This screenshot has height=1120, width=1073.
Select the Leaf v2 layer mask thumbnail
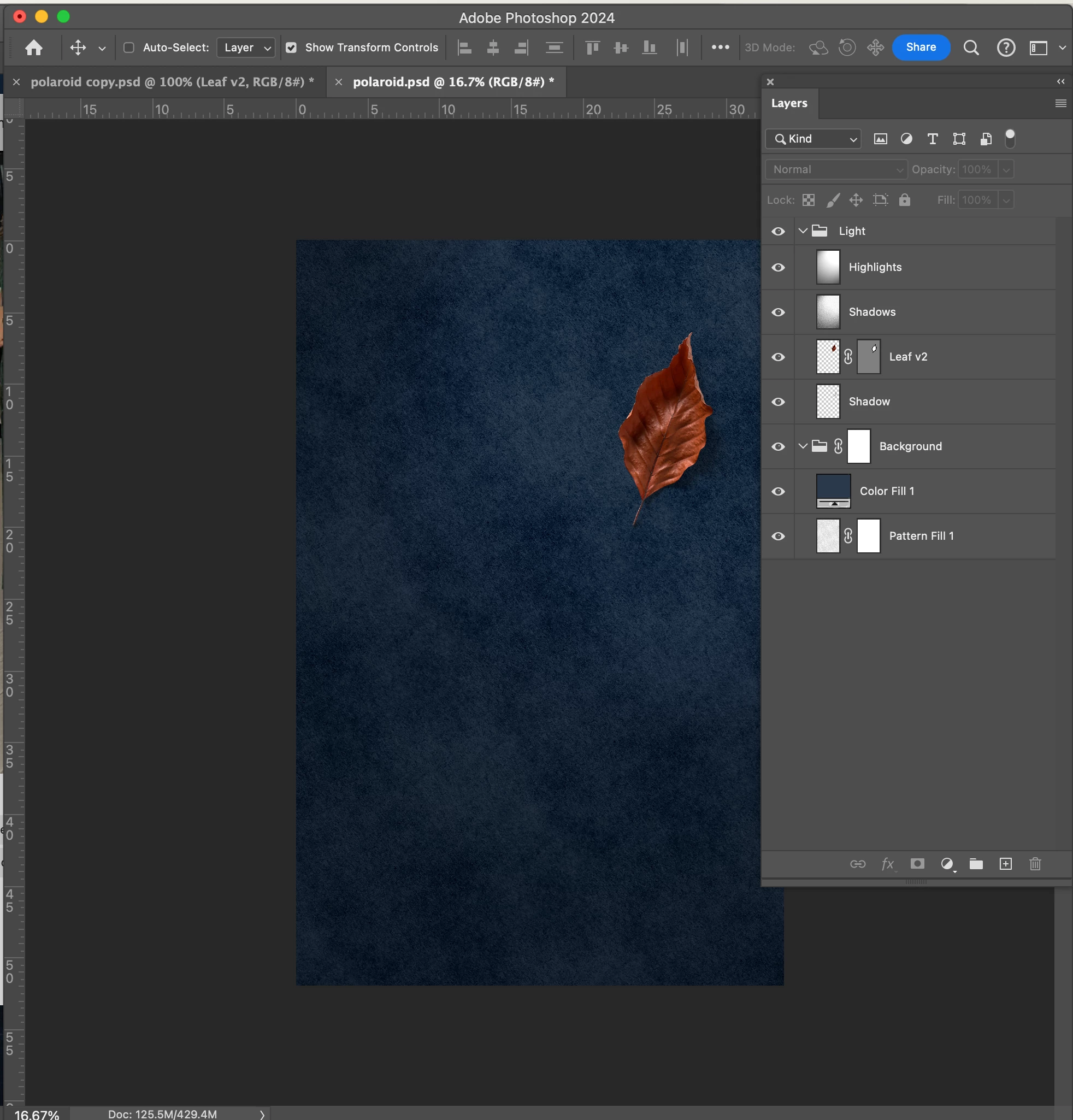click(x=869, y=357)
